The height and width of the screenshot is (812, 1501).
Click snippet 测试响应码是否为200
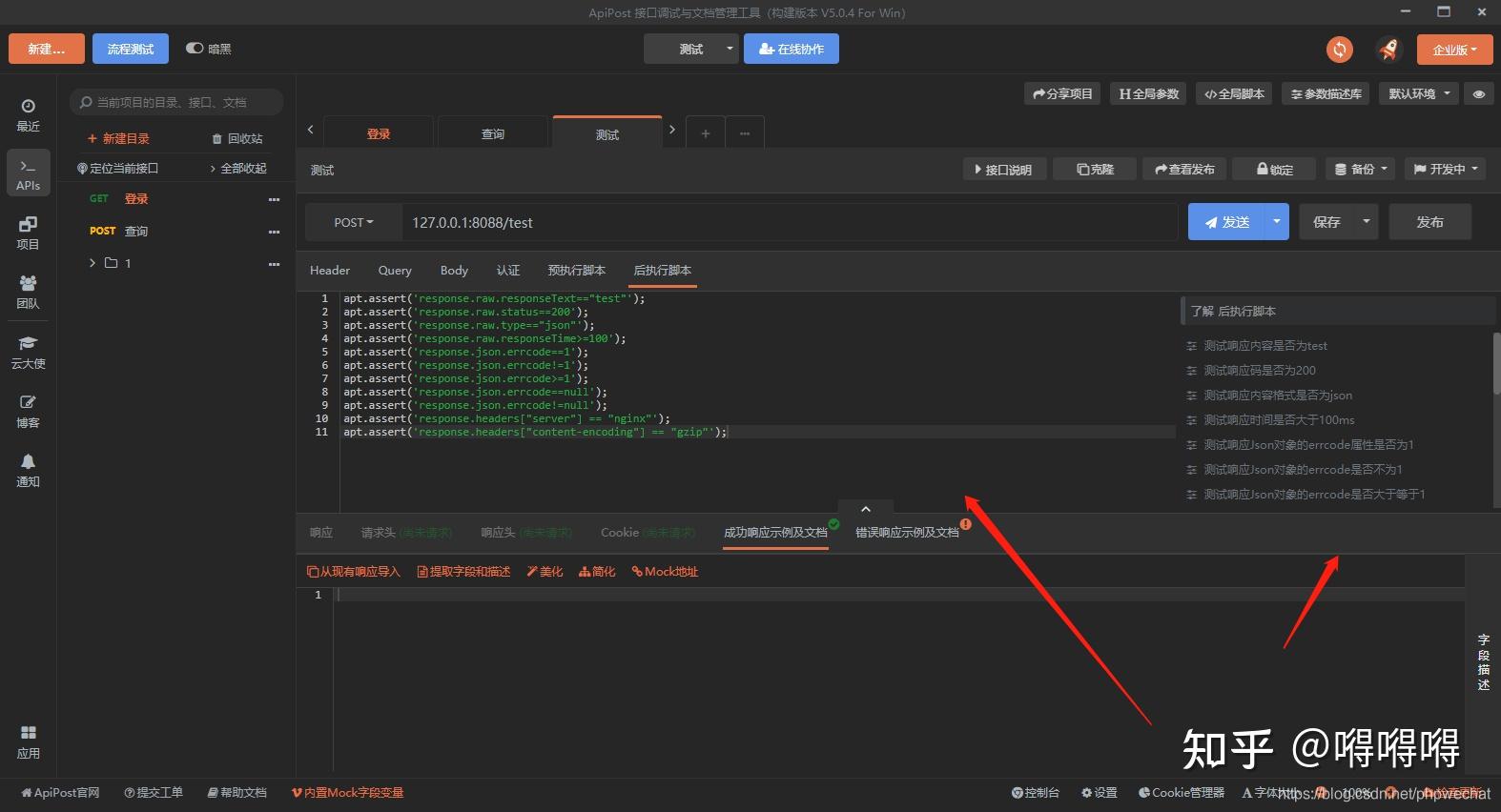click(1259, 371)
